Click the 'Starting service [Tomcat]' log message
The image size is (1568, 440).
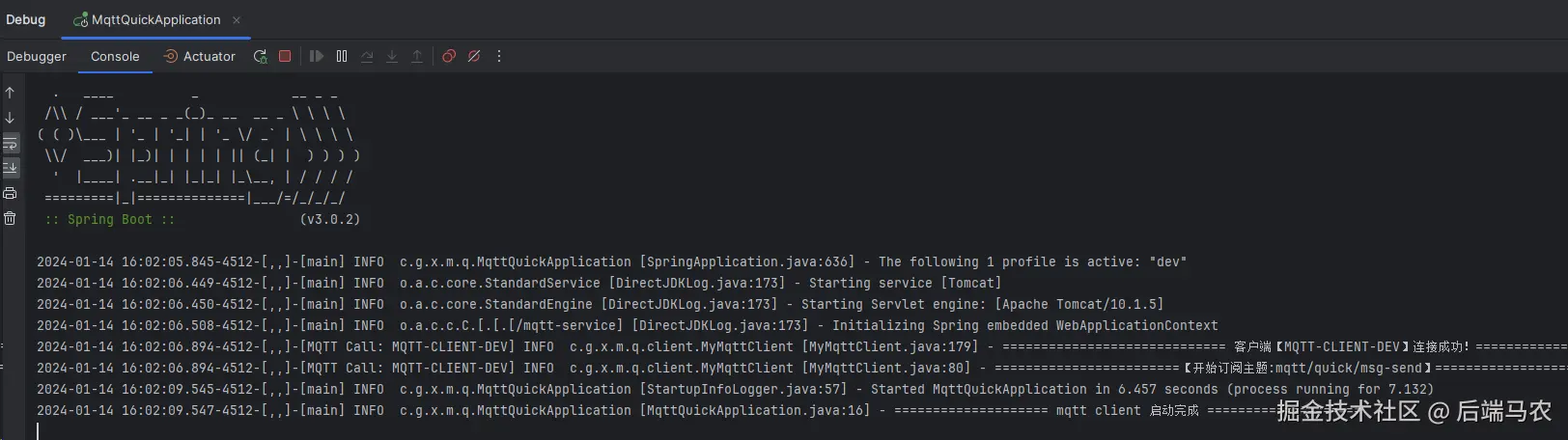click(x=906, y=283)
